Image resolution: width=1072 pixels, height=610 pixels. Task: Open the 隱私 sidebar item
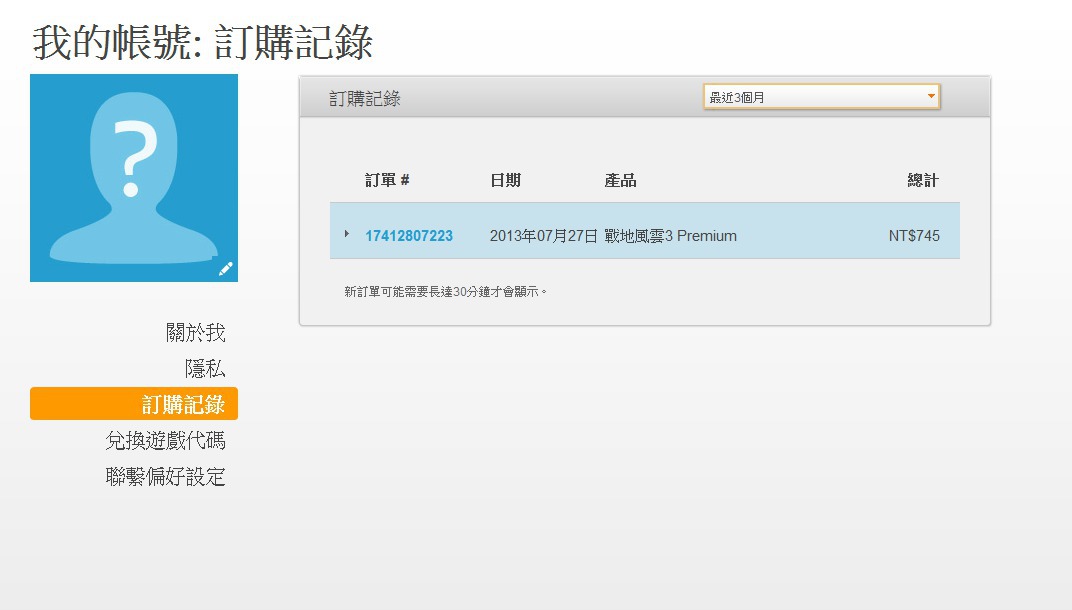[205, 369]
